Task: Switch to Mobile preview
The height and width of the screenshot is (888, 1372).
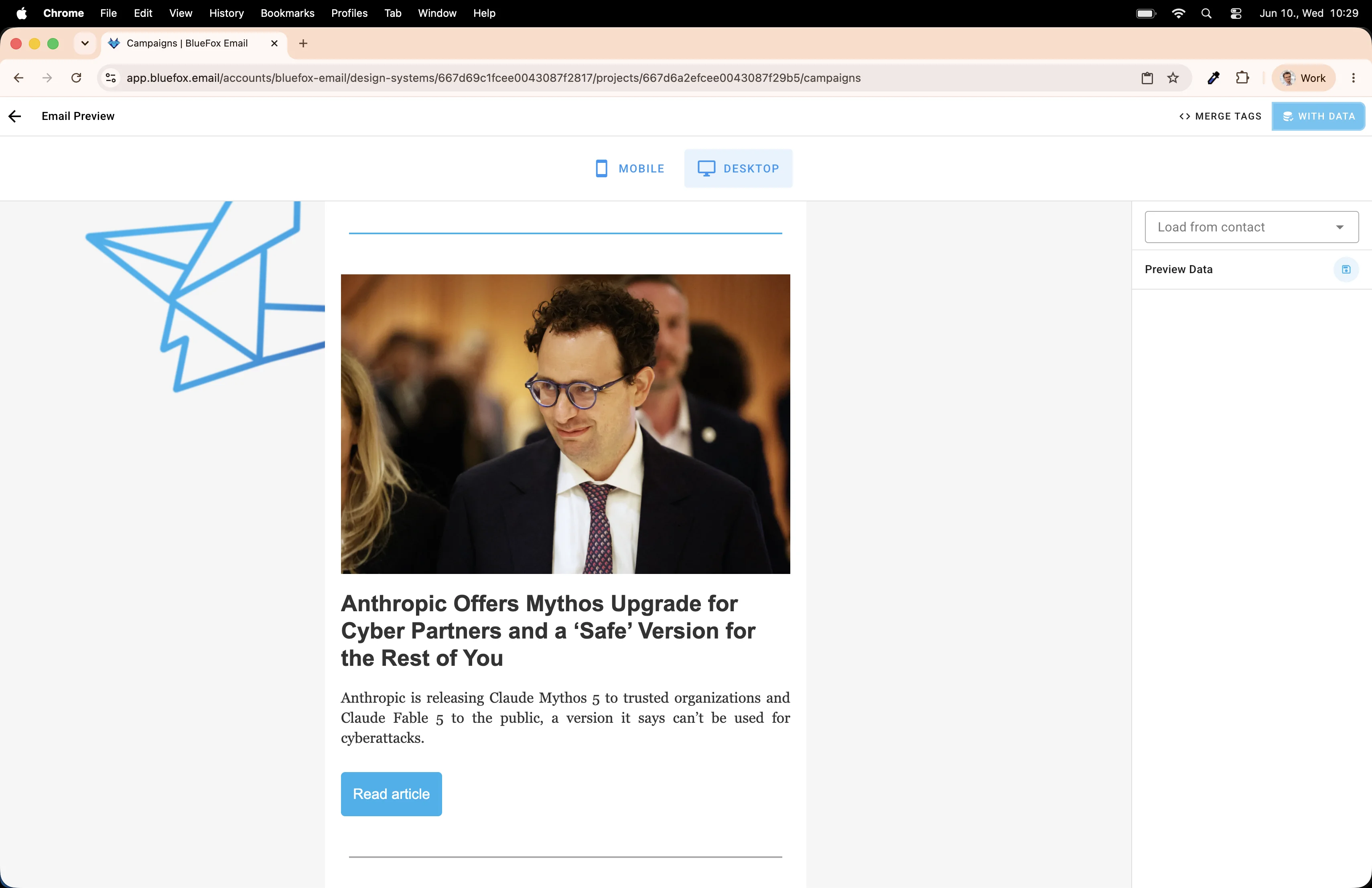Action: 630,168
